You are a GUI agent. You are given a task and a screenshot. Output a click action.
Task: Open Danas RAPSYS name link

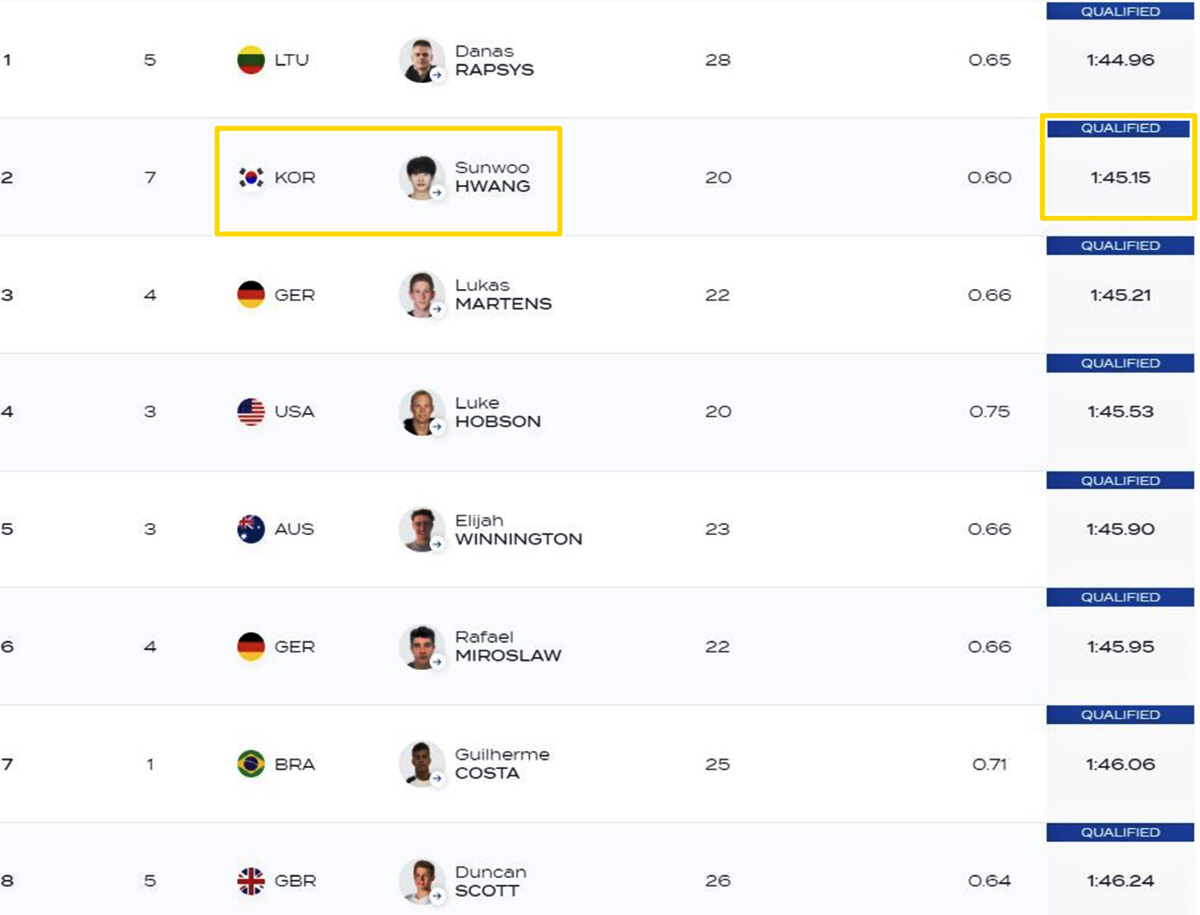(x=494, y=60)
